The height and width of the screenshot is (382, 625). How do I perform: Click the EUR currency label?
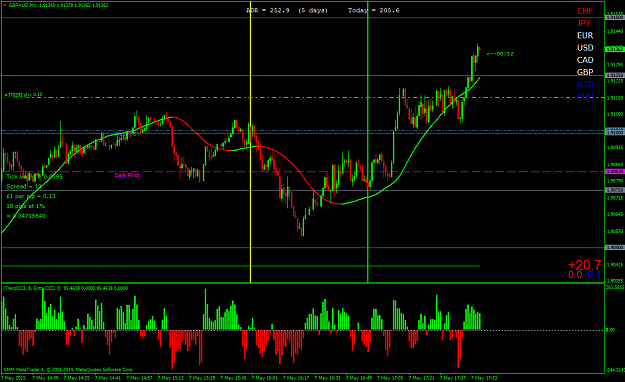point(585,35)
